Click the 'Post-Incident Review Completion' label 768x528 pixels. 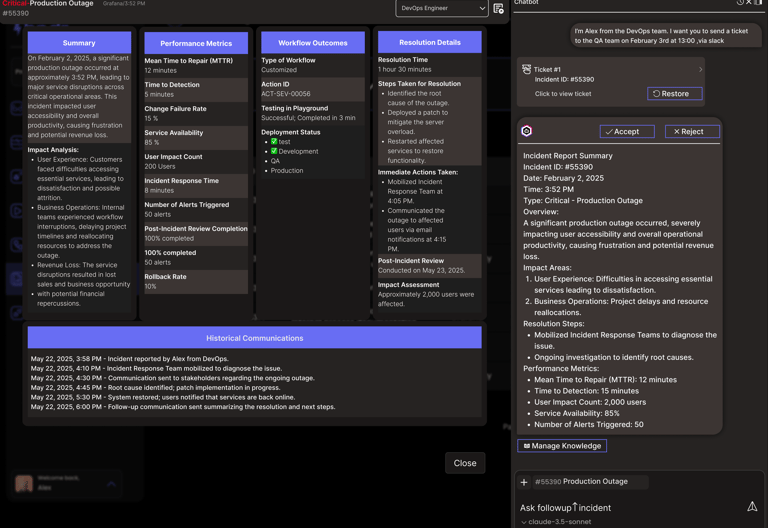[196, 229]
